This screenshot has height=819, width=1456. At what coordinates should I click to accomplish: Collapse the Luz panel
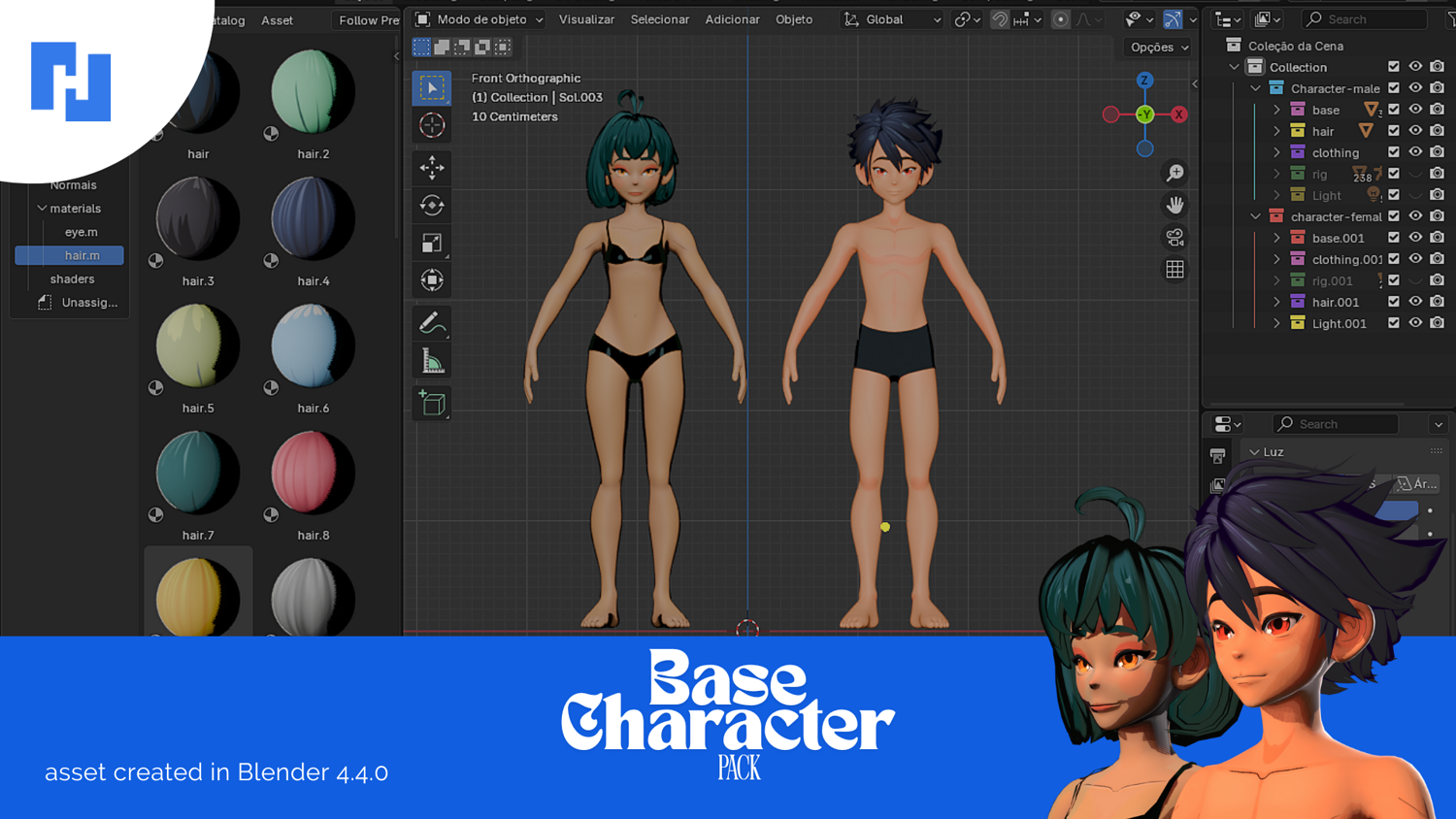[x=1254, y=452]
